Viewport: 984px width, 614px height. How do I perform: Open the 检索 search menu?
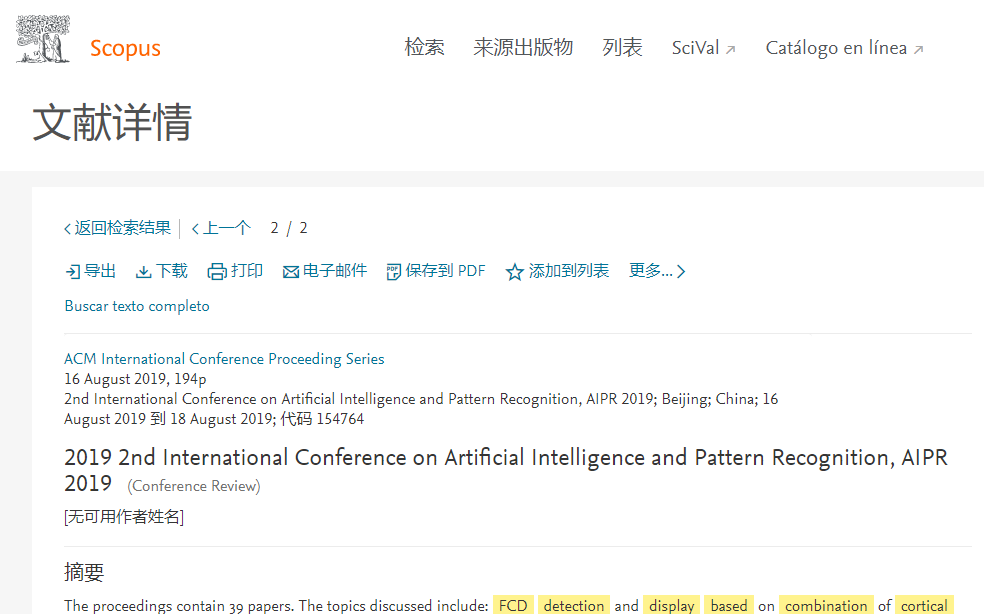(x=424, y=48)
